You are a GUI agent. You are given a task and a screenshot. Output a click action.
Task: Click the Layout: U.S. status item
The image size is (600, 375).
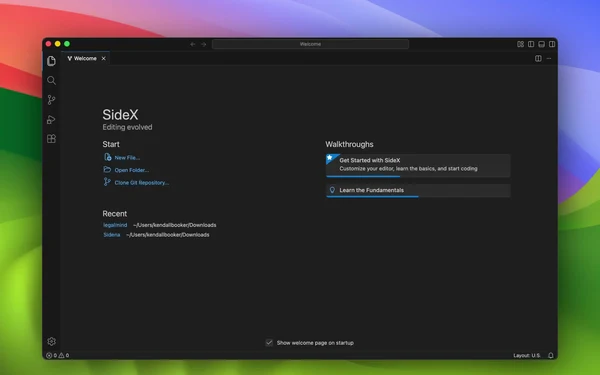(527, 355)
